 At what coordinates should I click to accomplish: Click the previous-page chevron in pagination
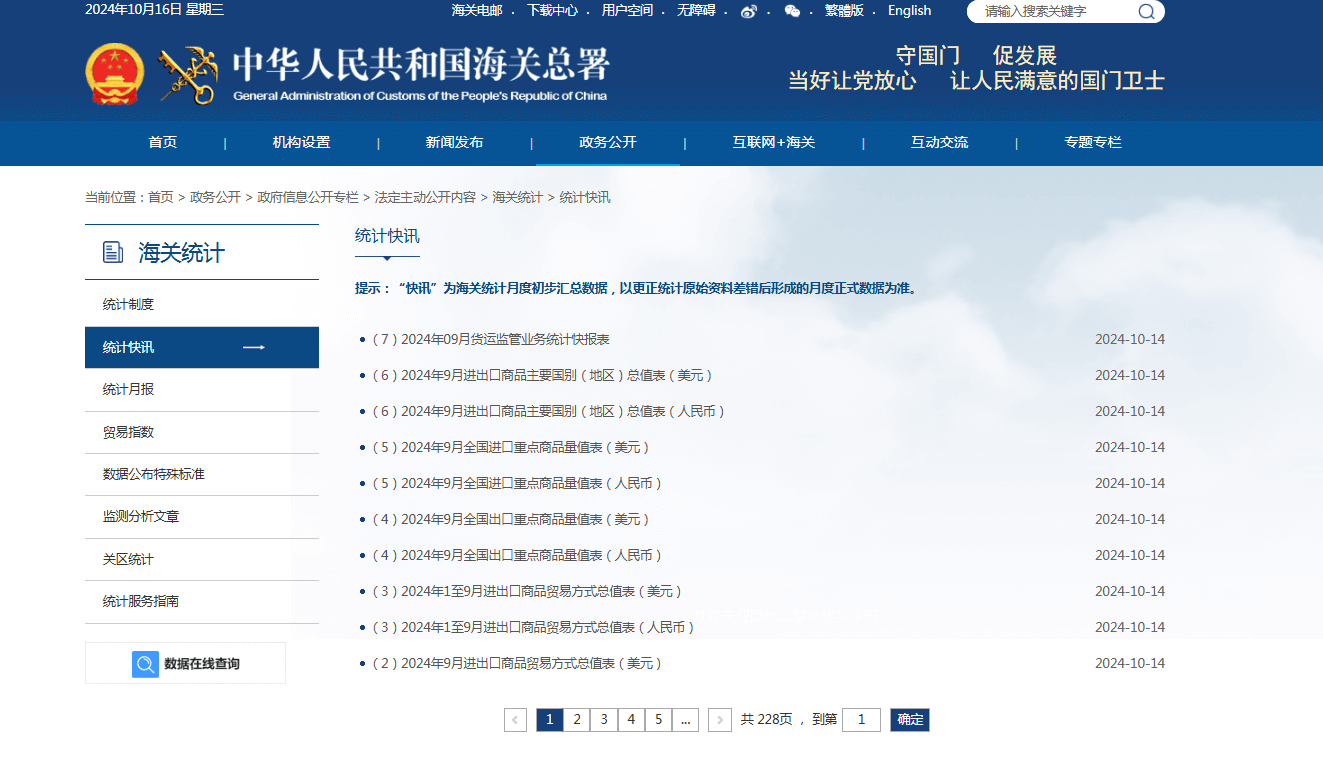[x=515, y=719]
